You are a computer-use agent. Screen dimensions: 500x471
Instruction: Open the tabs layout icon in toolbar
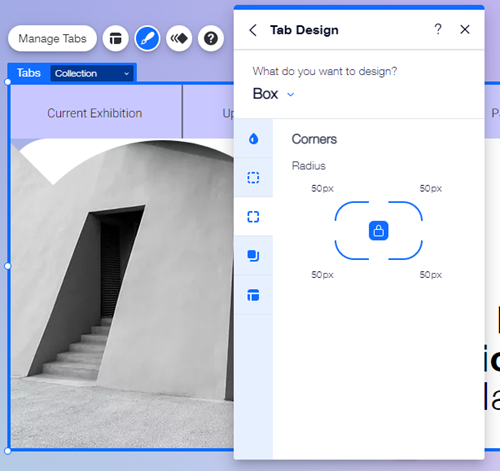[116, 39]
